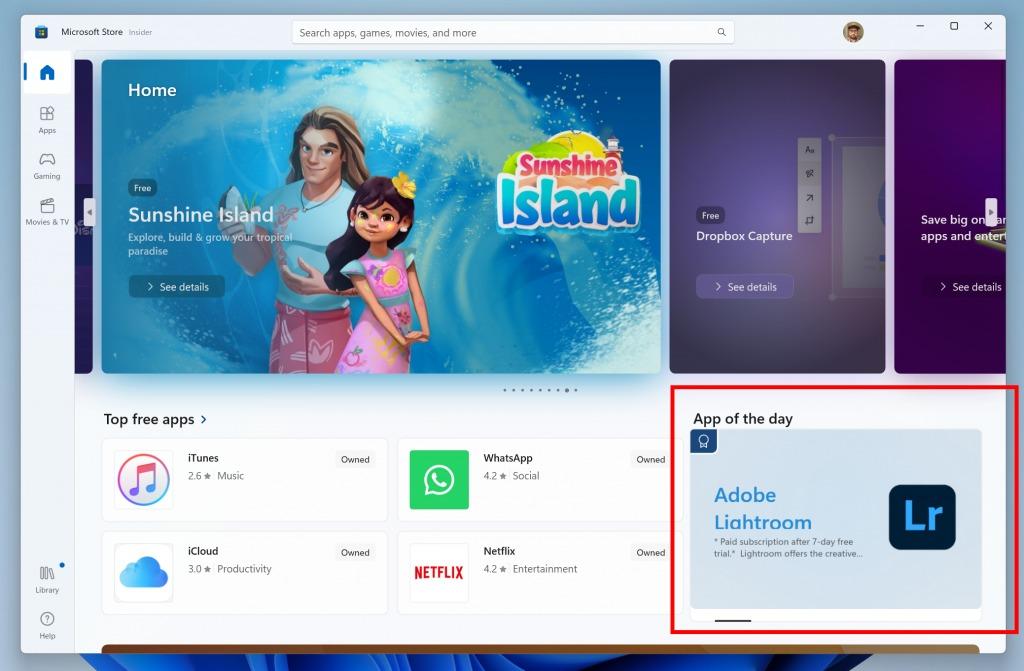Open the Gaming section

47,165
